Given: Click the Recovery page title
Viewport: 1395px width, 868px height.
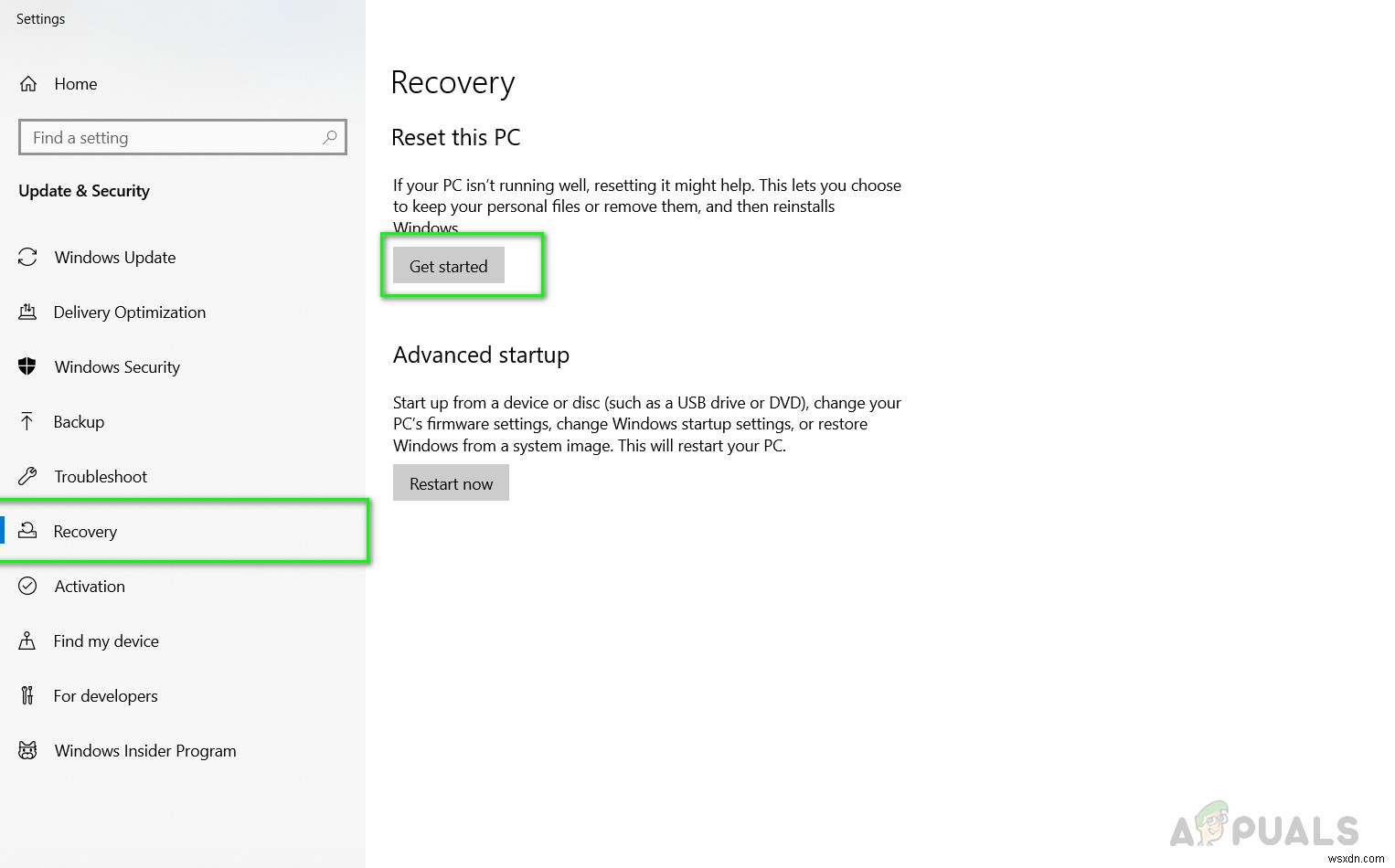Looking at the screenshot, I should pos(453,83).
